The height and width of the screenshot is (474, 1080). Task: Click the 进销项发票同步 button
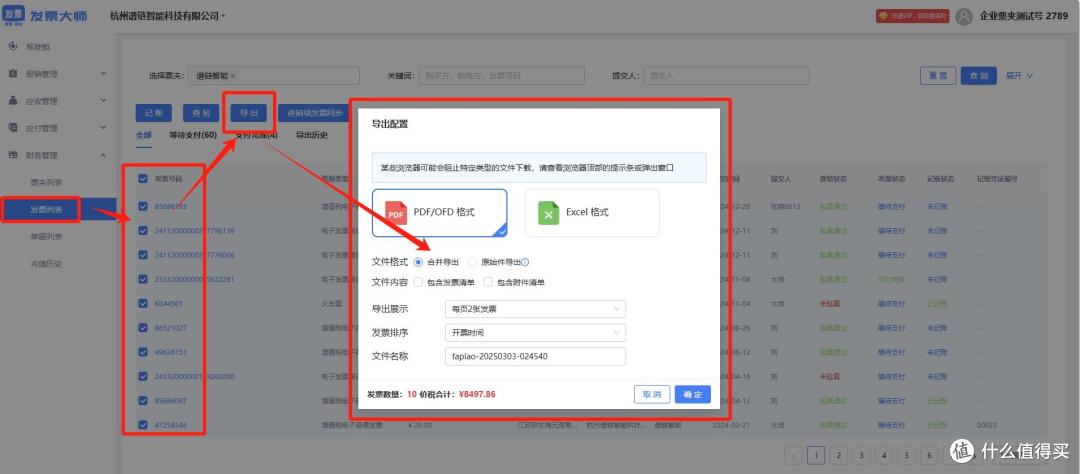coord(313,114)
